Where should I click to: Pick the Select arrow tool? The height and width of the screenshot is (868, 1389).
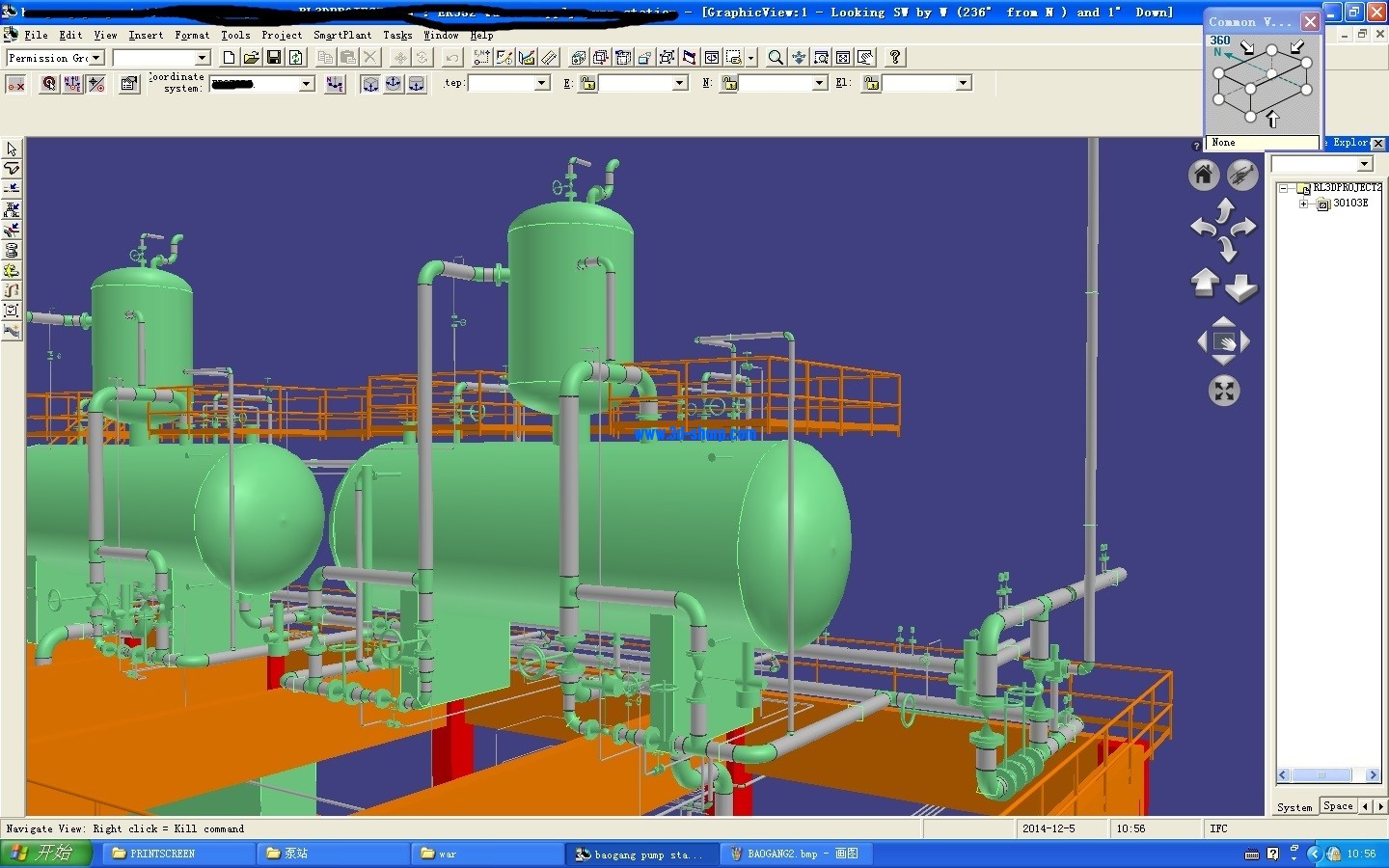[12, 149]
